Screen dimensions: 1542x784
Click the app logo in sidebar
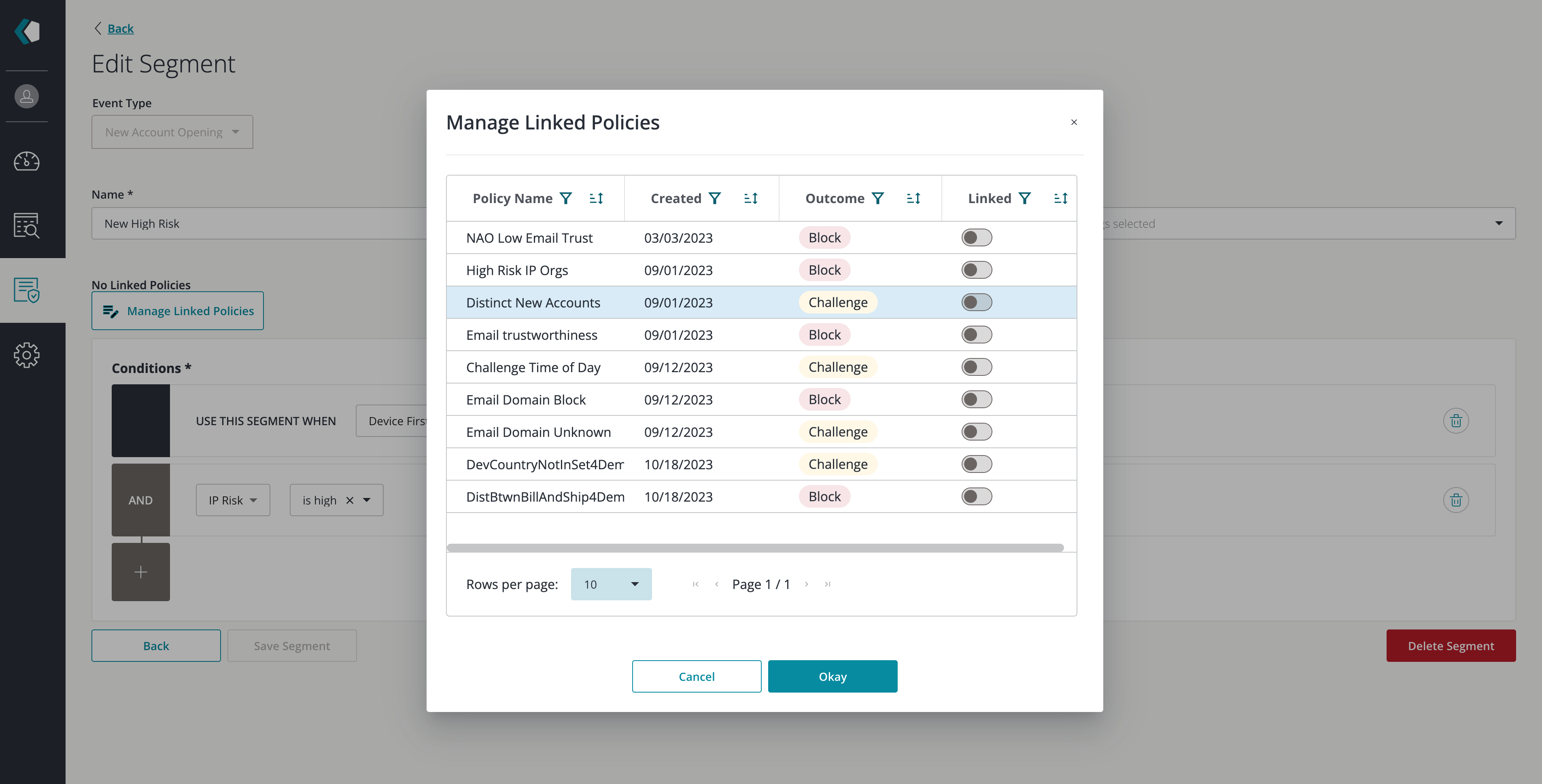coord(28,31)
